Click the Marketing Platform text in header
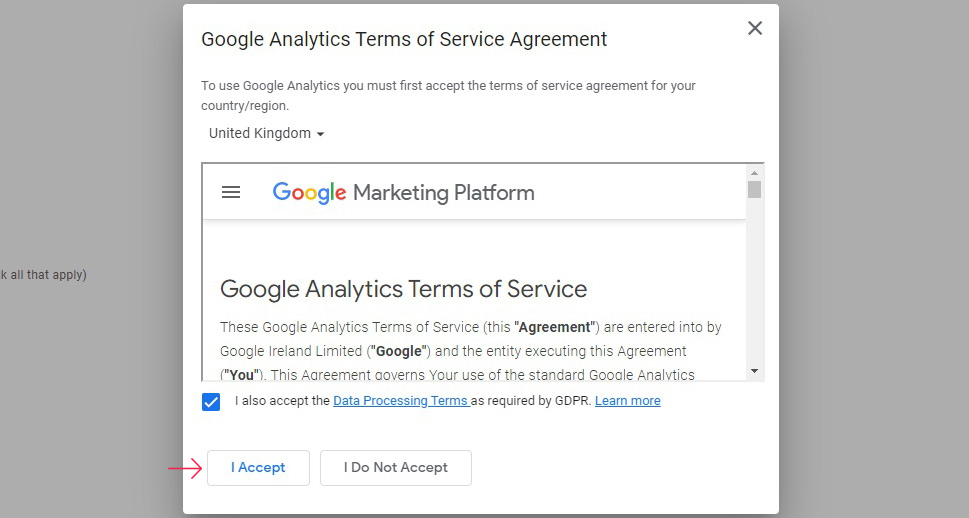Screen dimensions: 969x518 [x=444, y=193]
